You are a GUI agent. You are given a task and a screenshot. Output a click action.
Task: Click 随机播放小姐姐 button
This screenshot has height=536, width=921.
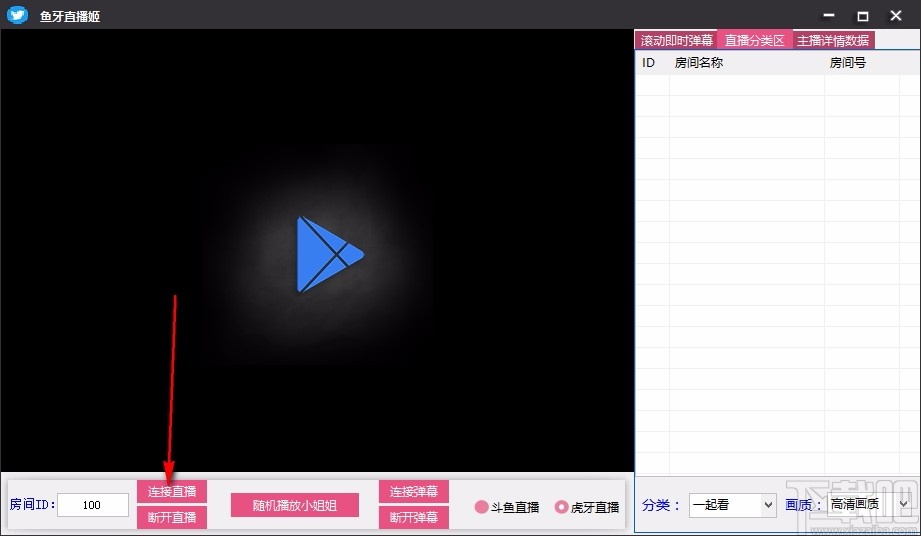click(x=294, y=505)
